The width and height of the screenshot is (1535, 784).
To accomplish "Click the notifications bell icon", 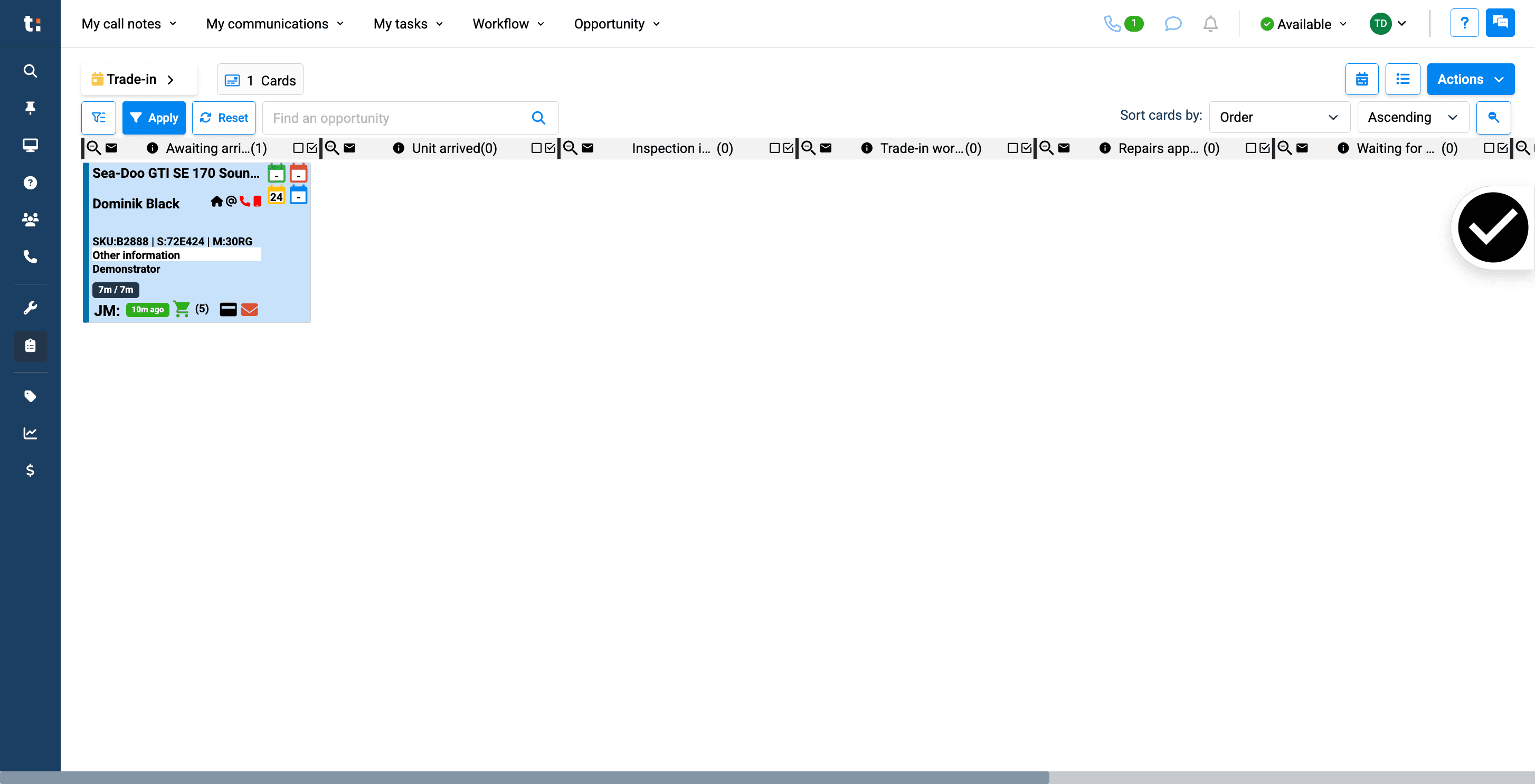I will tap(1210, 24).
